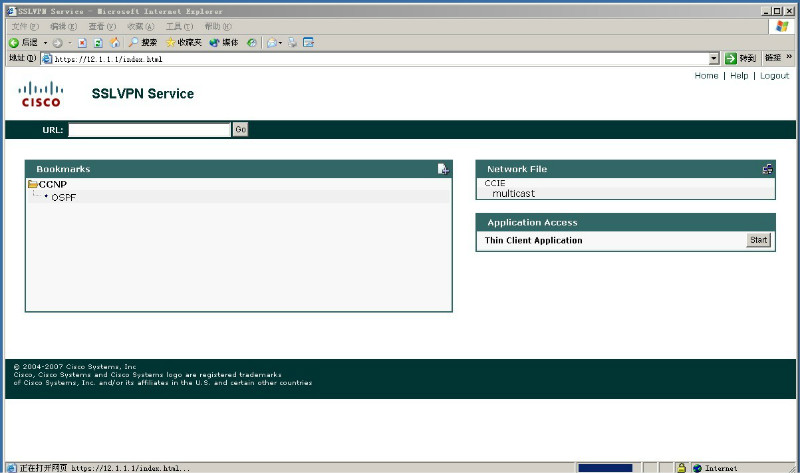800x473 pixels.
Task: Click the Windows logo throbber icon
Action: [782, 27]
